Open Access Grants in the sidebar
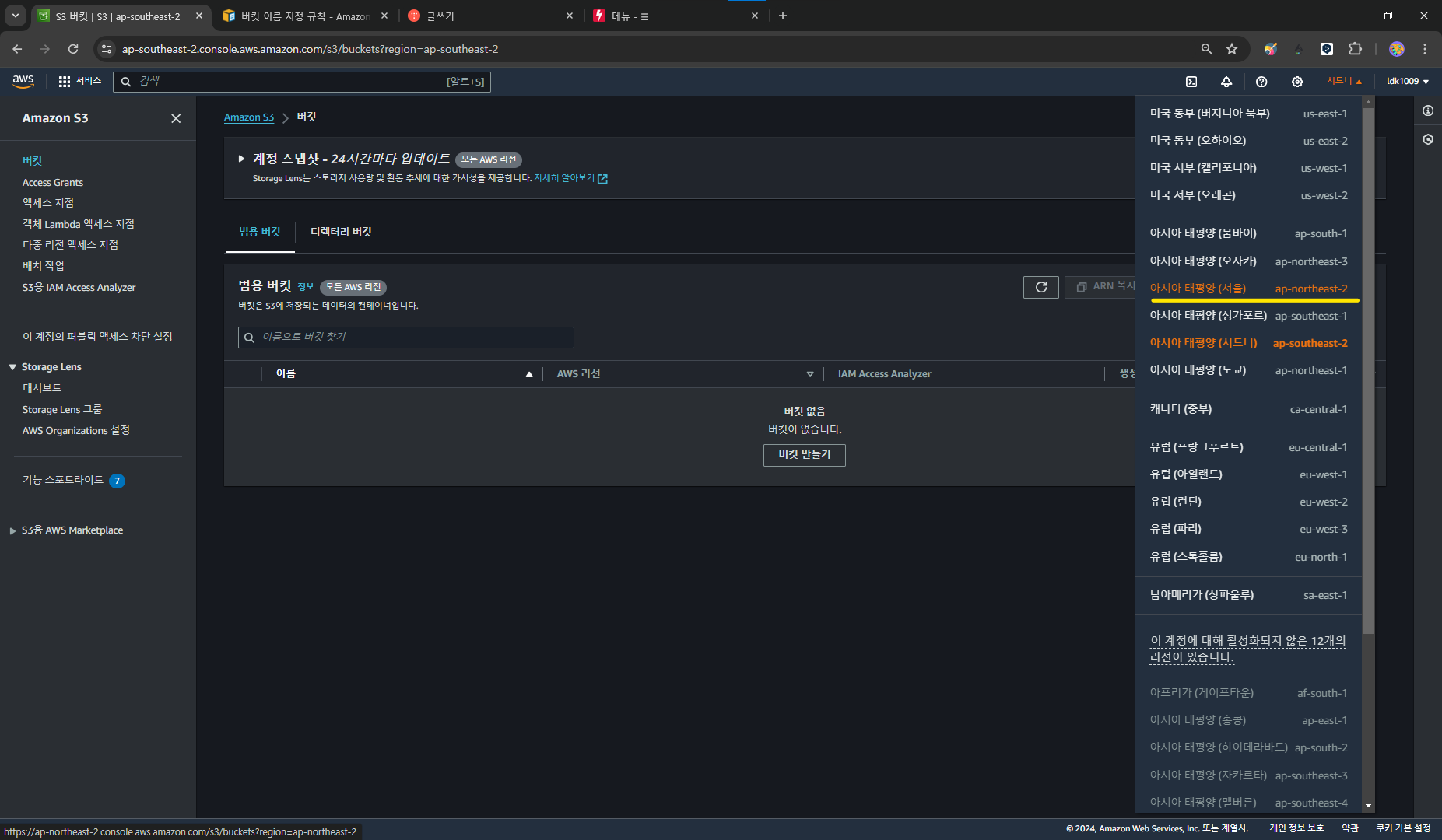Screen dimensions: 1442x840 [x=53, y=183]
